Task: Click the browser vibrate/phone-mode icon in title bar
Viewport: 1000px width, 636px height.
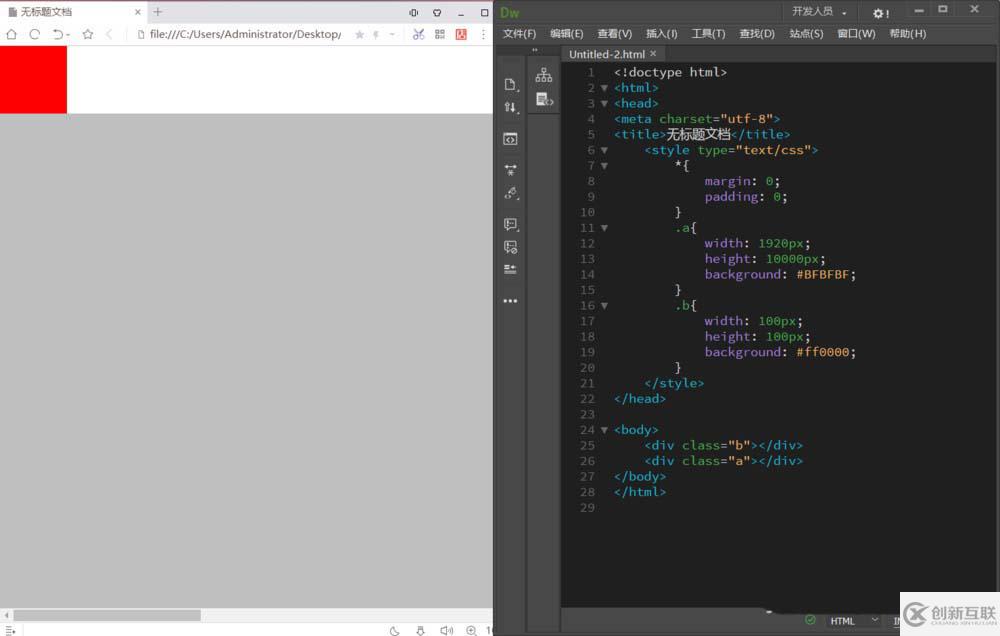Action: coord(413,13)
